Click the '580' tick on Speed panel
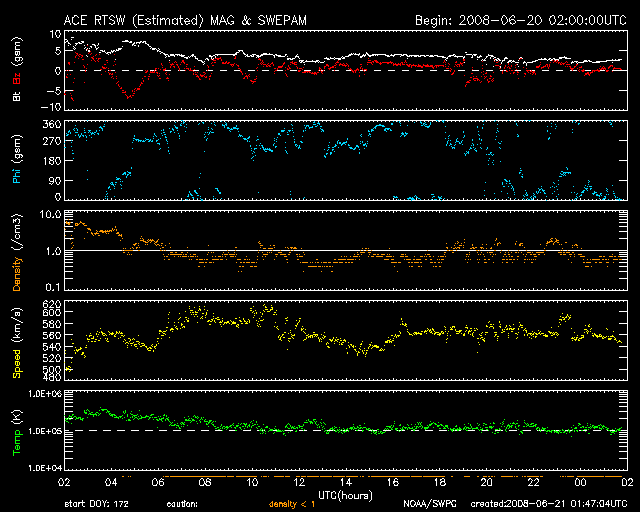640x512 pixels. pos(52,324)
